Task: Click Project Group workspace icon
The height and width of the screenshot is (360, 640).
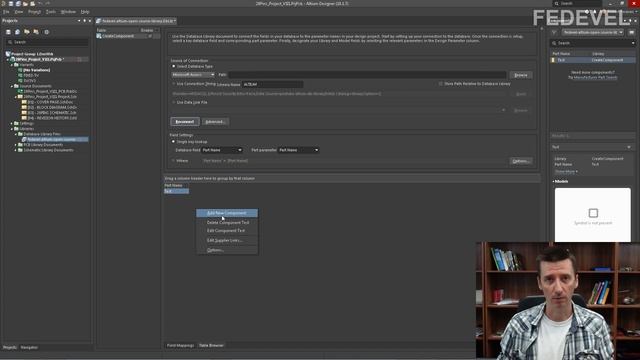Action: tap(8, 54)
